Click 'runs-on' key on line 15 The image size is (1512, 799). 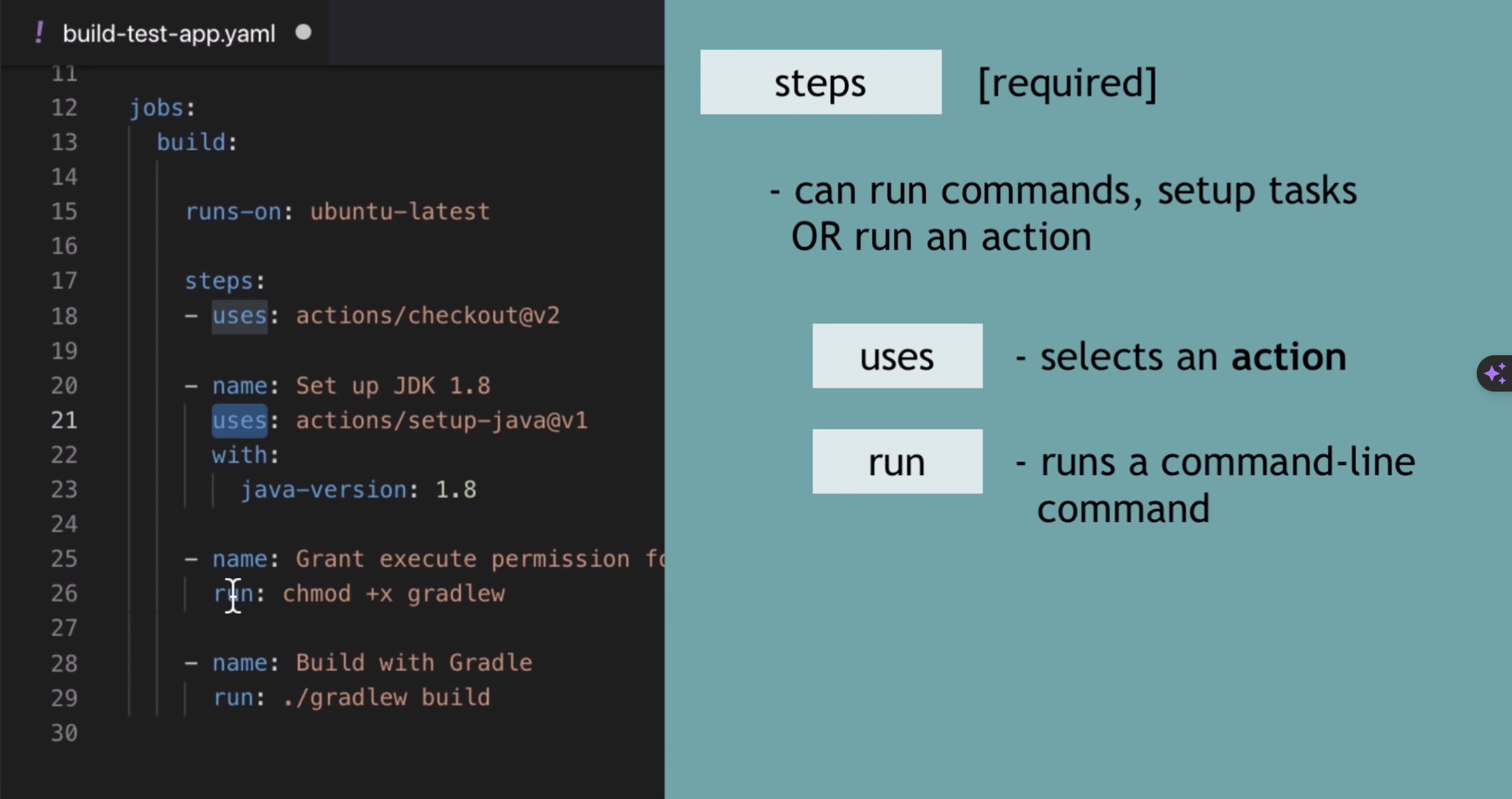[x=234, y=211]
